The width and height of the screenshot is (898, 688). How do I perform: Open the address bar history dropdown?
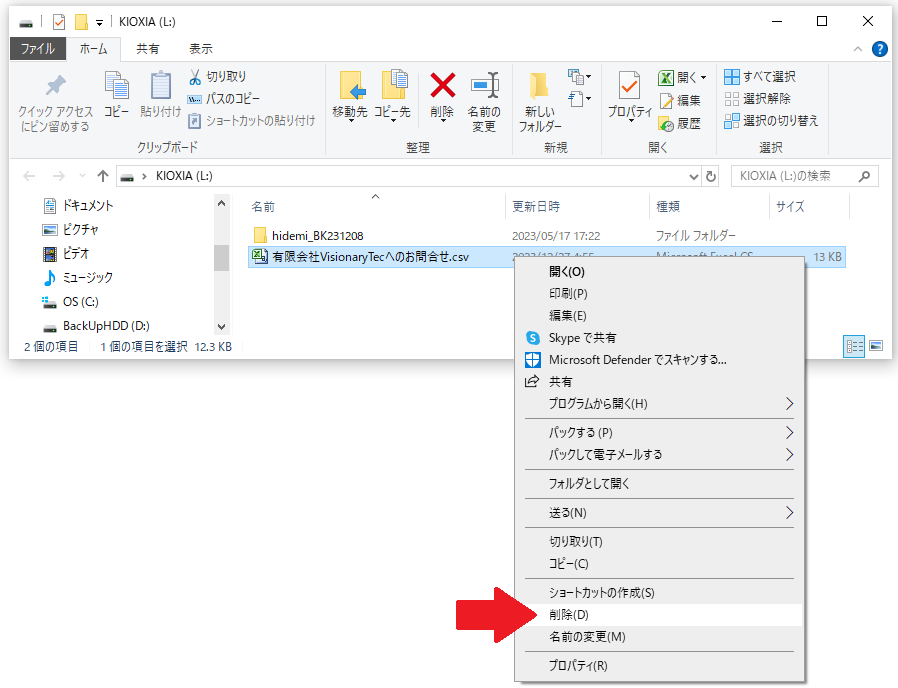pyautogui.click(x=695, y=176)
